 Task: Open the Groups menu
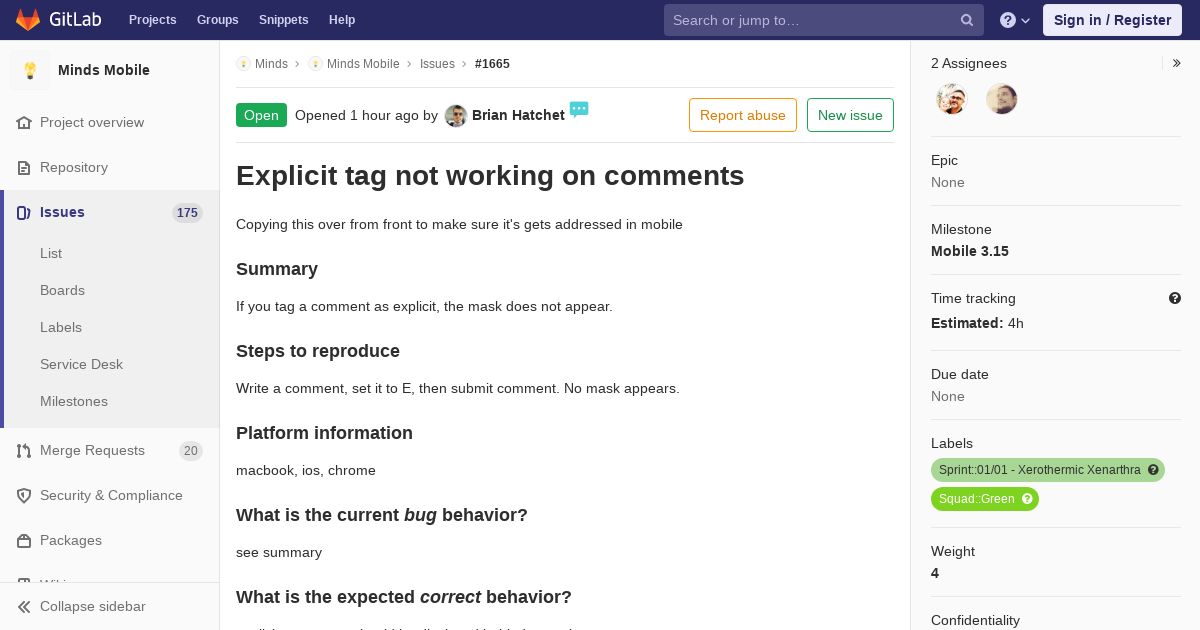[218, 20]
